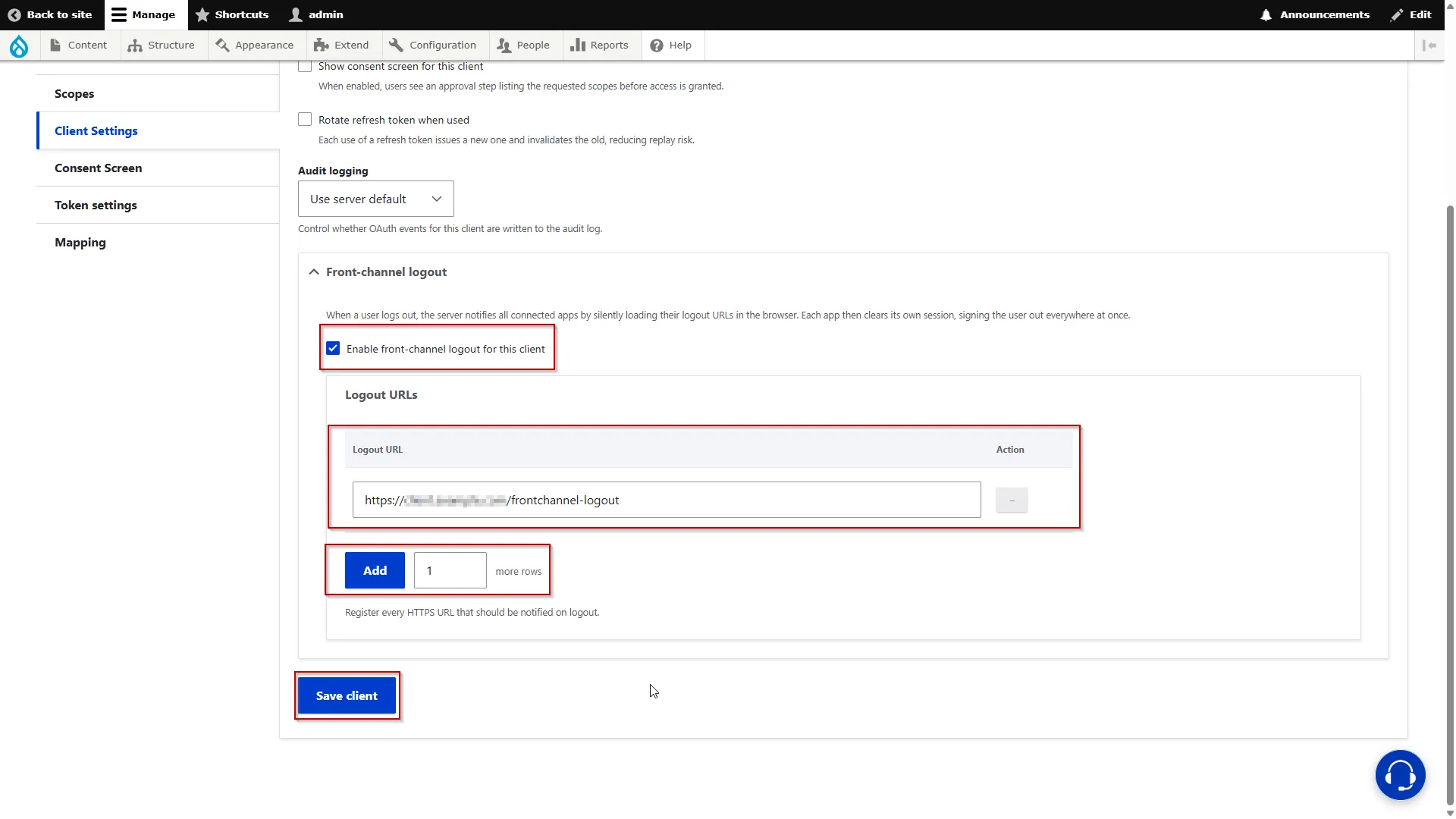Click the Action column header
Screen dimensions: 1456x819
tap(1010, 450)
